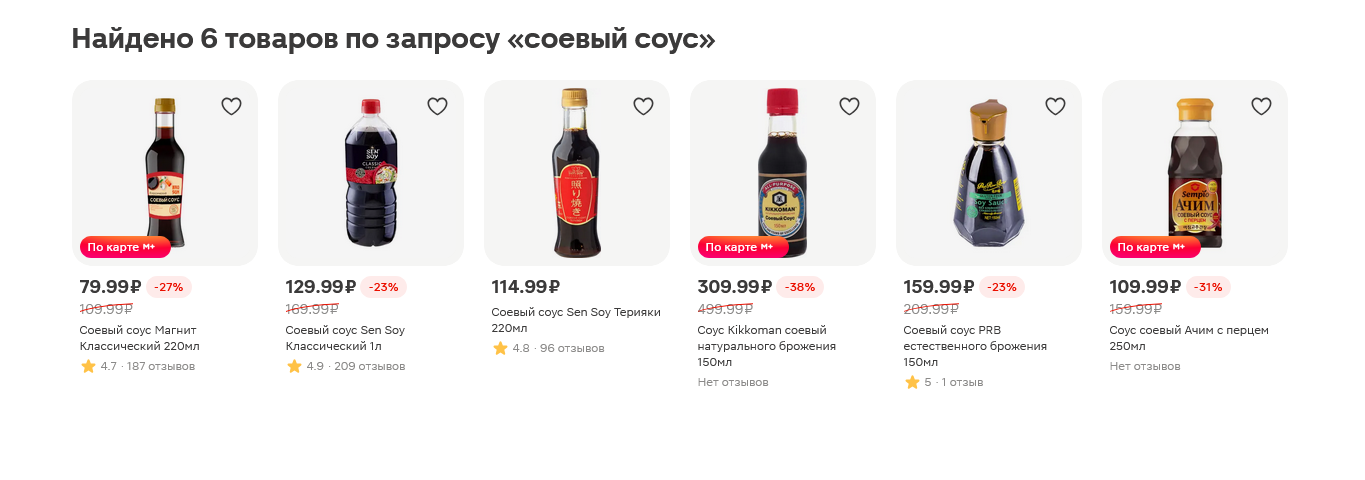This screenshot has width=1365, height=480.
Task: Click heart icon on PRB soy sauce
Action: click(x=1055, y=107)
